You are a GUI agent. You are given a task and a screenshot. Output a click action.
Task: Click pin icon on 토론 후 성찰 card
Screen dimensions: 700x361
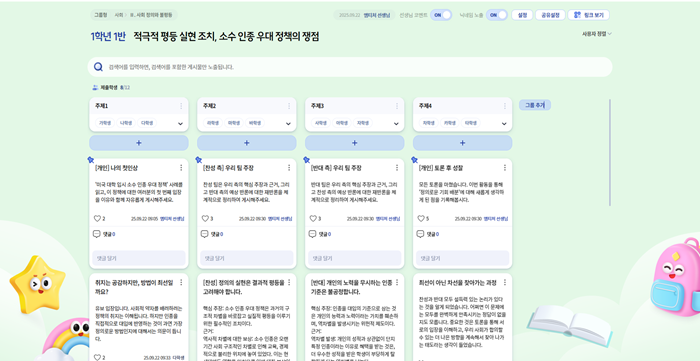click(x=414, y=159)
